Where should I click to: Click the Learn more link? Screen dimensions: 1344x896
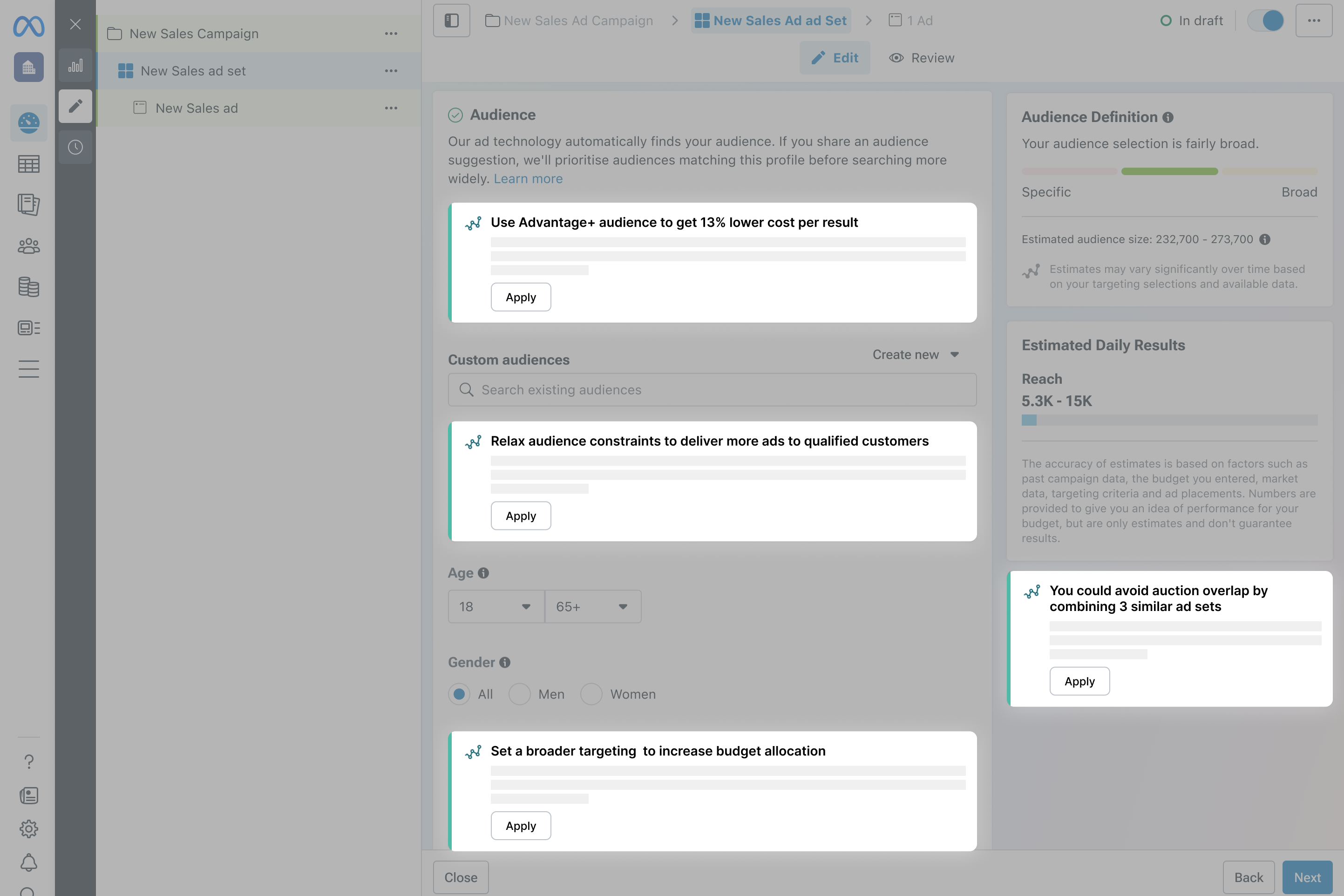click(x=528, y=179)
